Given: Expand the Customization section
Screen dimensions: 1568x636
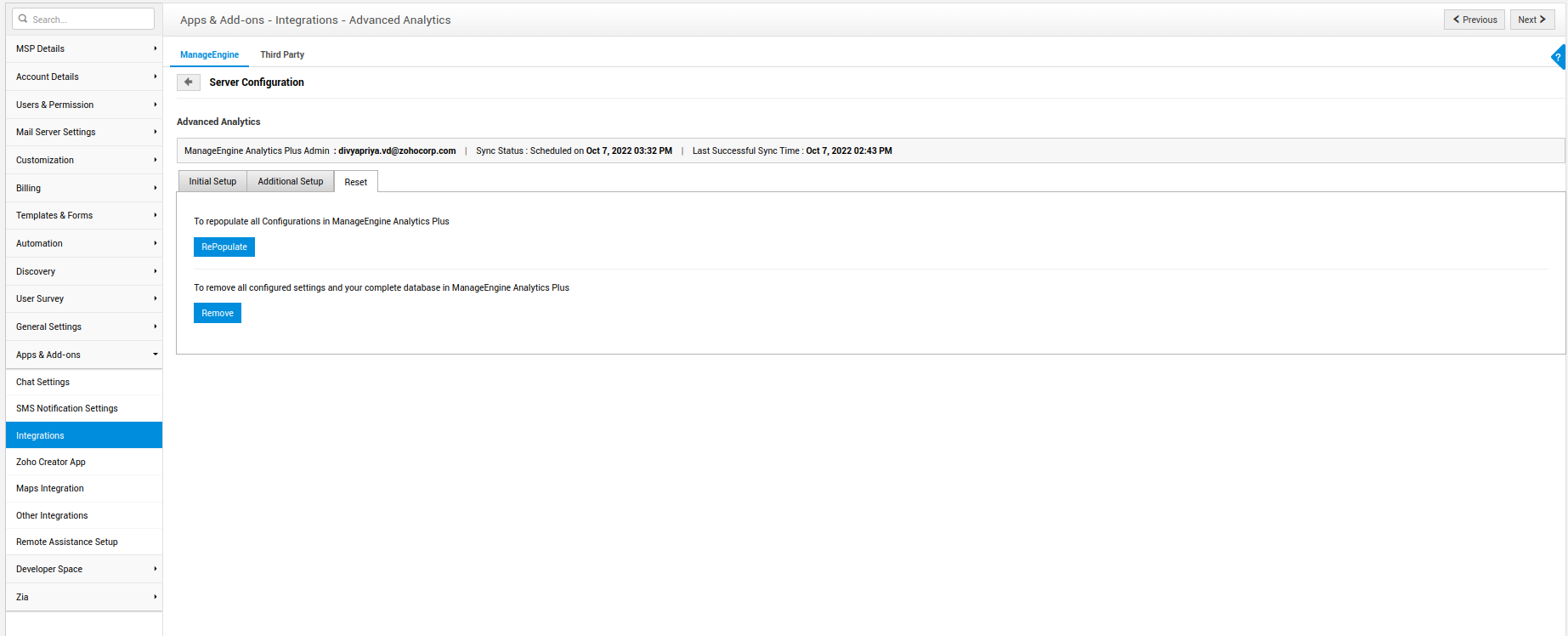Looking at the screenshot, I should coord(84,160).
